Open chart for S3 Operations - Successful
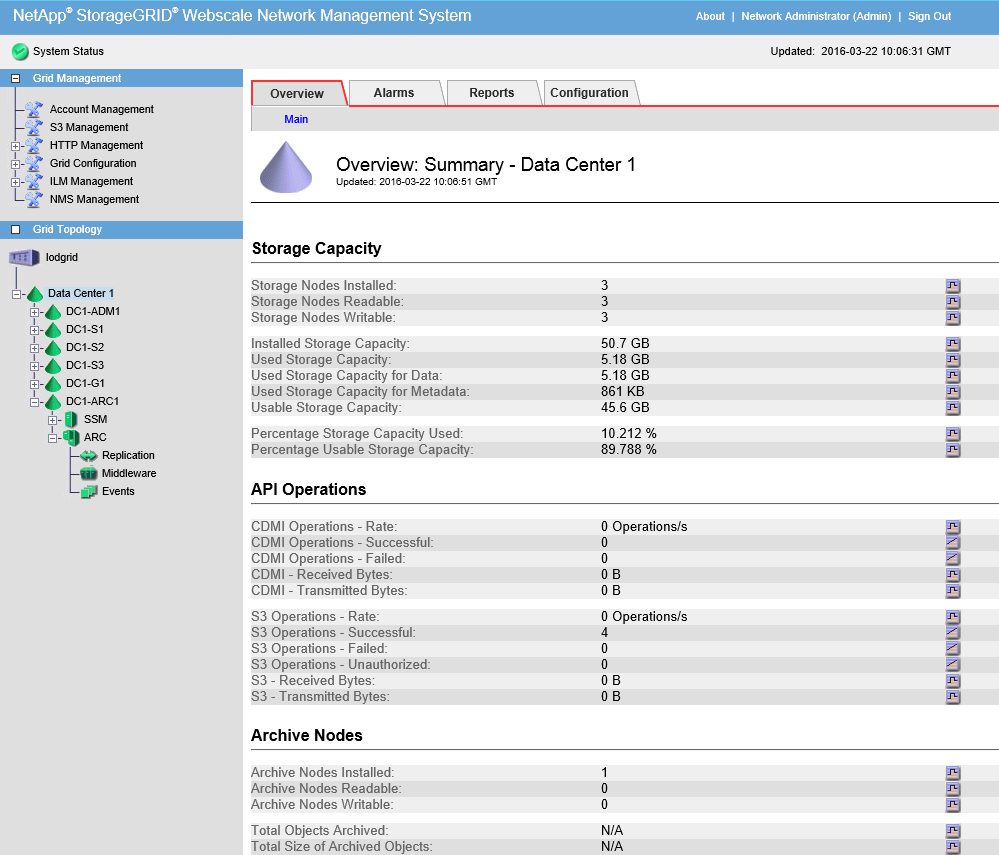The width and height of the screenshot is (999, 855). (952, 633)
